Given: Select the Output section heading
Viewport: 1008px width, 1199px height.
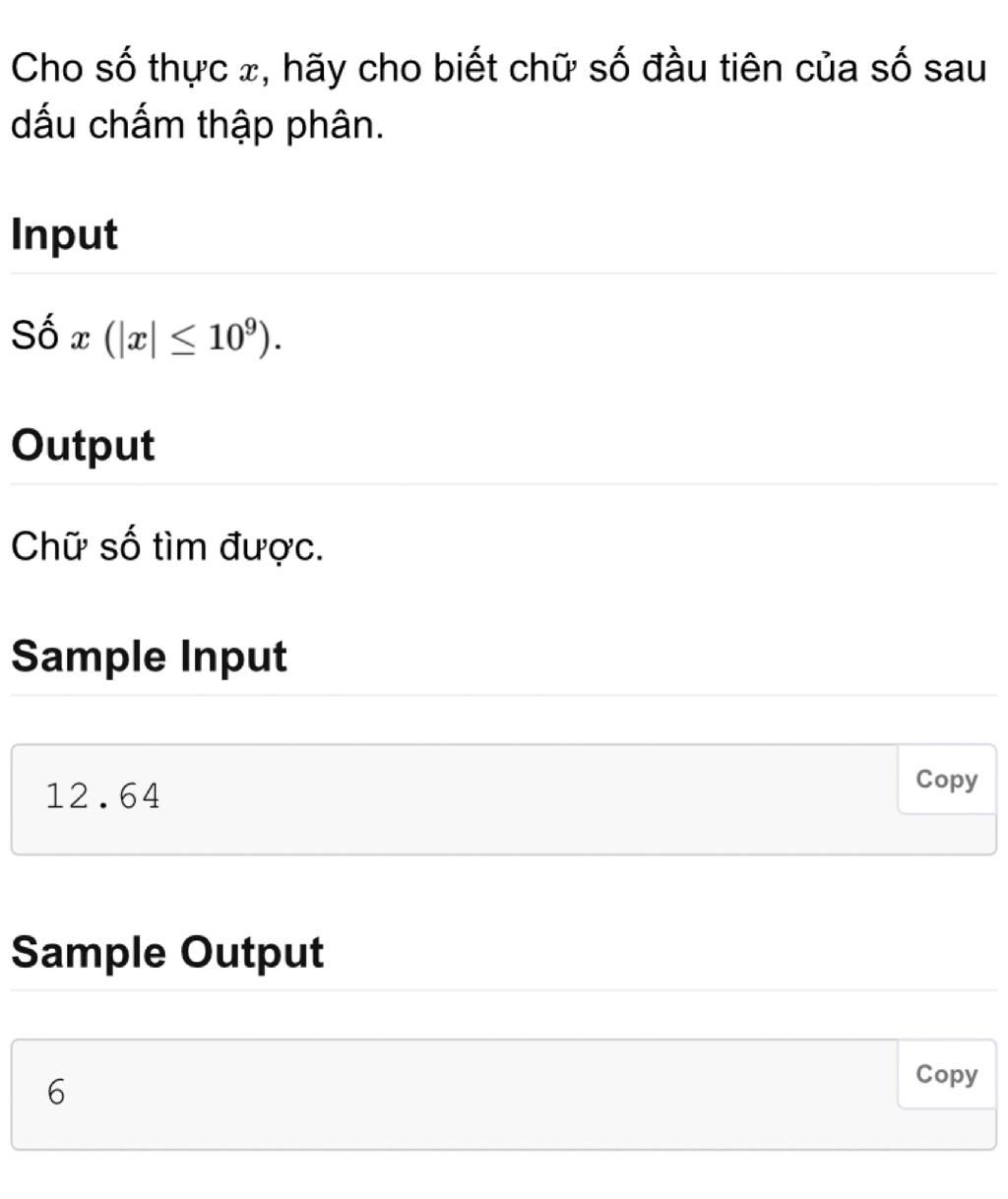Looking at the screenshot, I should [83, 445].
